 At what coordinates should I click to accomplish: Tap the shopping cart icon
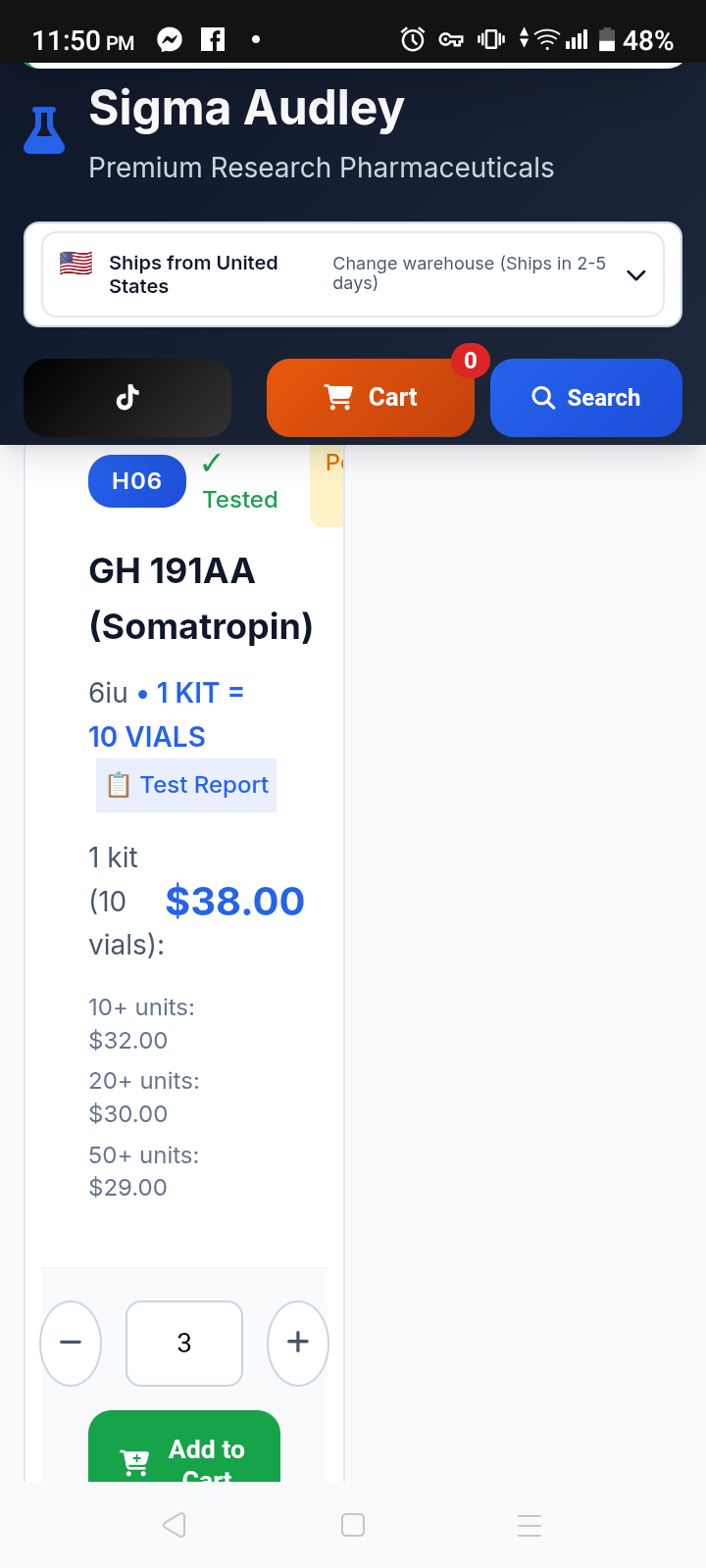338,397
